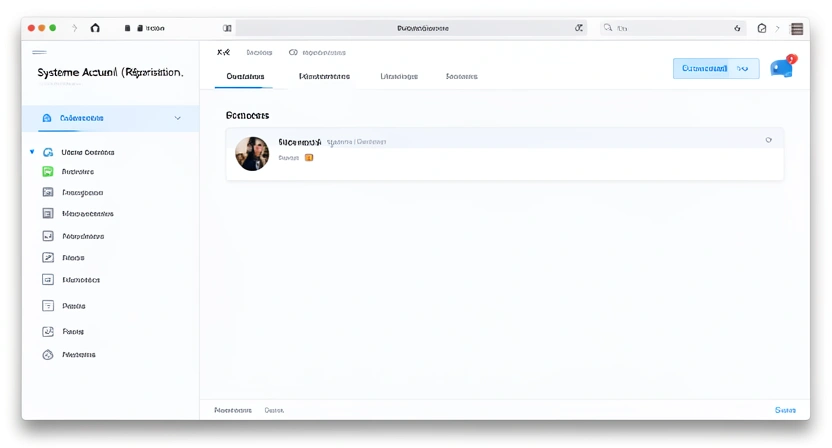Click the pencil-edit icon in the sidebar tree
832x448 pixels.
pyautogui.click(x=48, y=257)
